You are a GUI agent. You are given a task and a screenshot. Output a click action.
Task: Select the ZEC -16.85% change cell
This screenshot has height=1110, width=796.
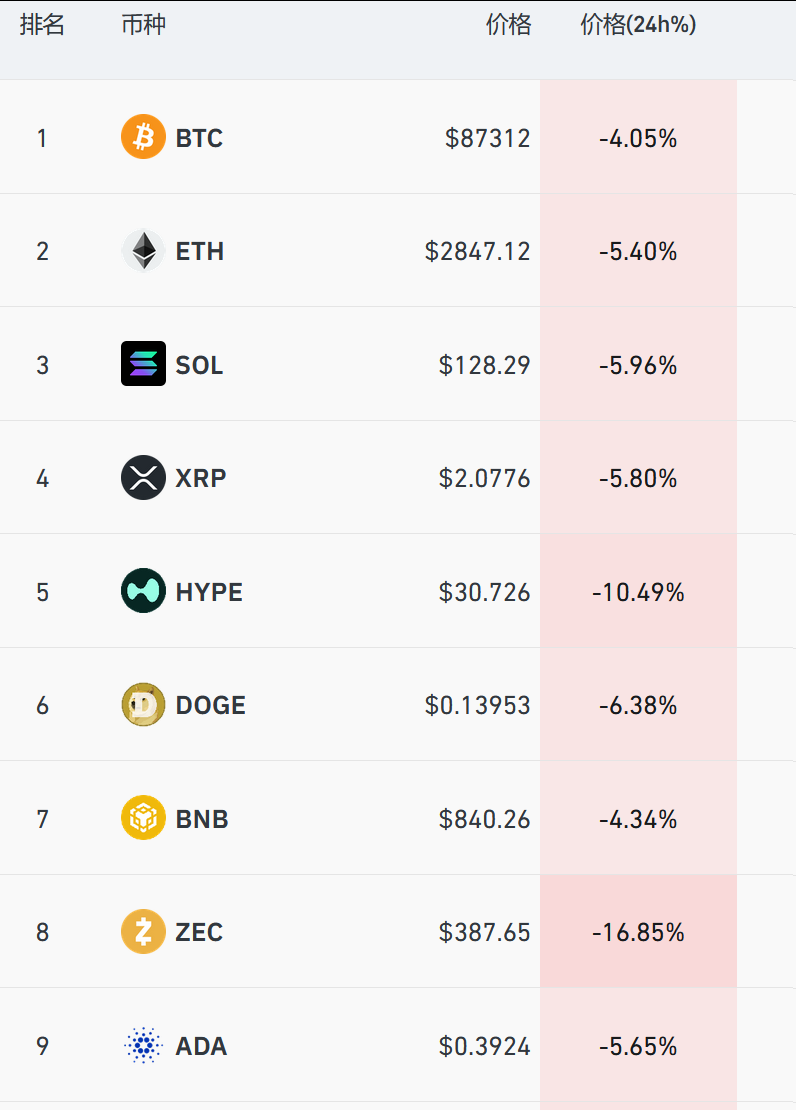pos(638,932)
